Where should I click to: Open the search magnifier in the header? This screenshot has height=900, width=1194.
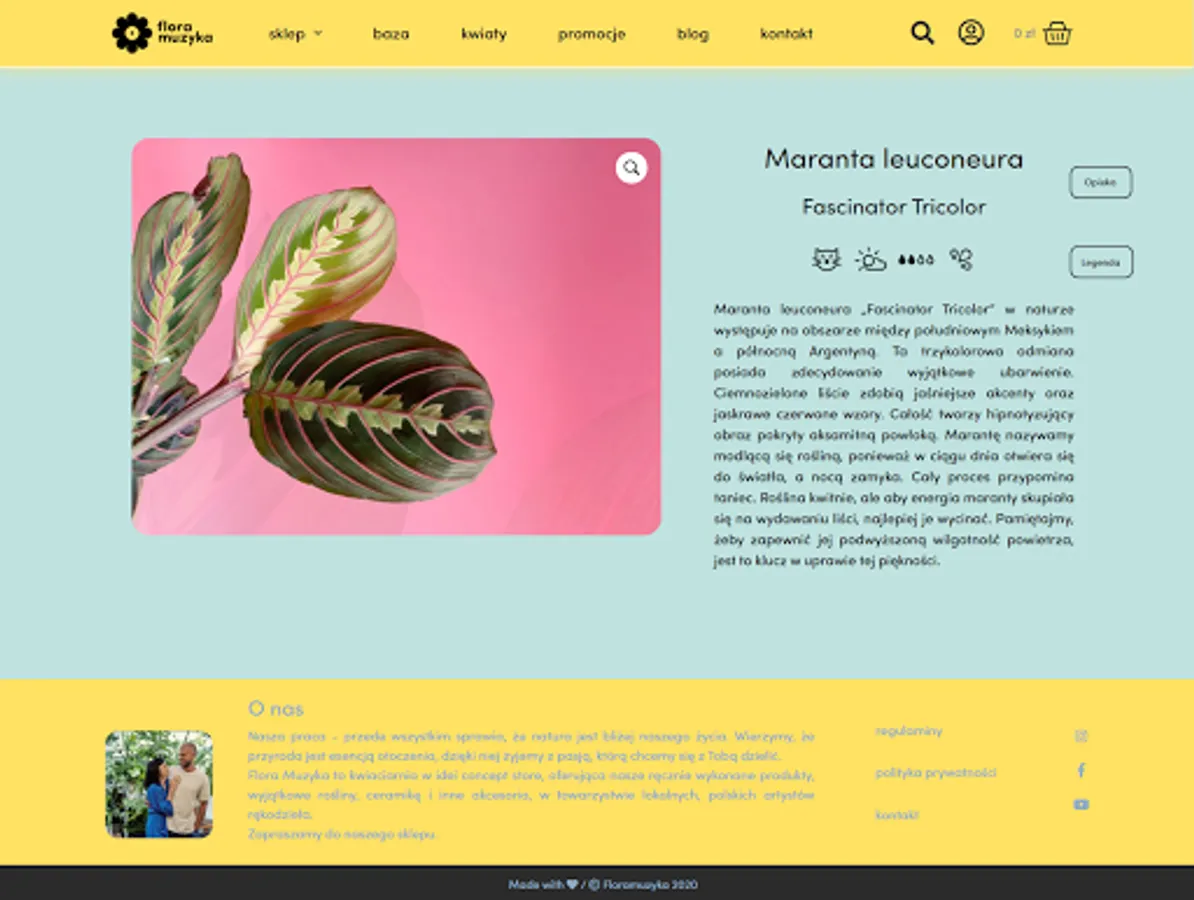(922, 33)
